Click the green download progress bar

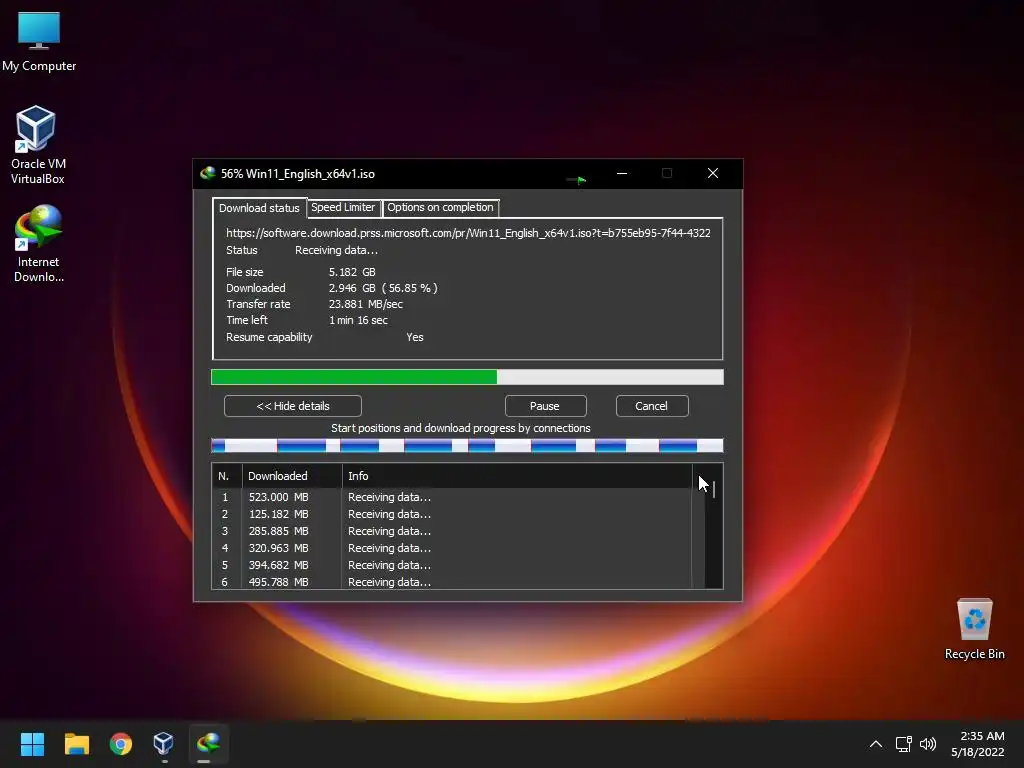(x=467, y=377)
